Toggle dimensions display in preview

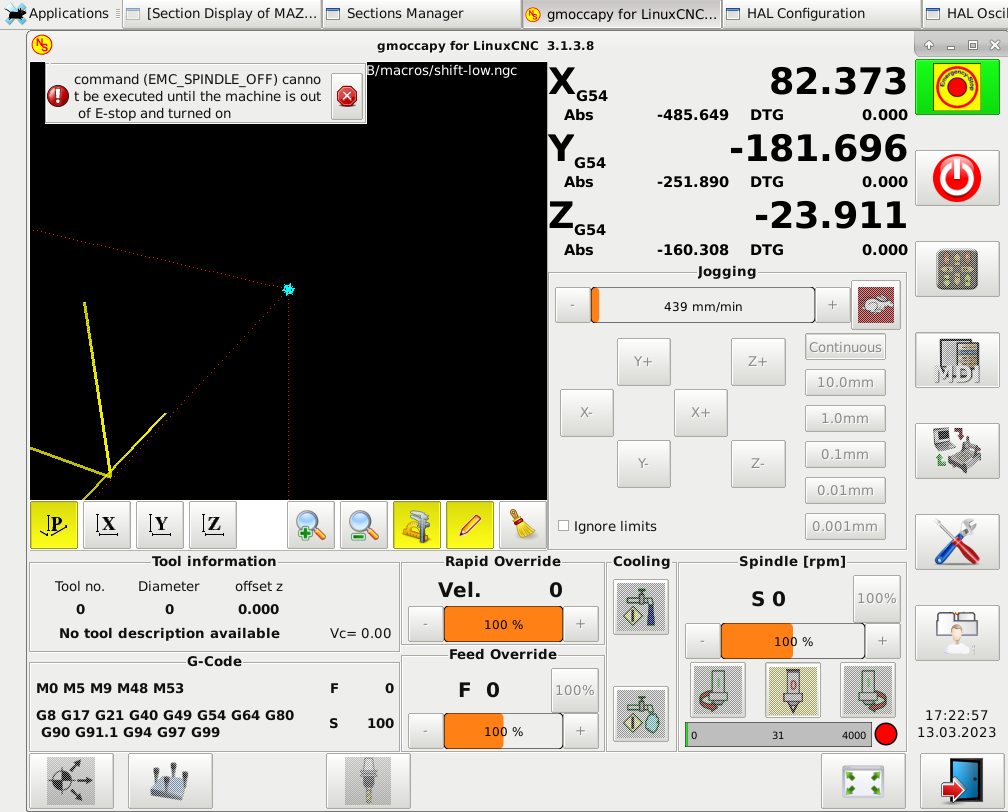click(x=417, y=525)
